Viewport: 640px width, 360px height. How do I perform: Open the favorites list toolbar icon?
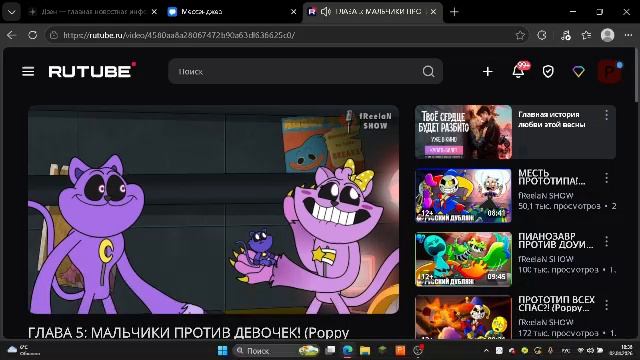tap(587, 35)
